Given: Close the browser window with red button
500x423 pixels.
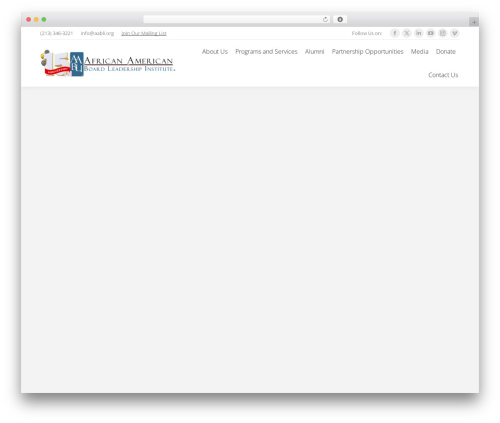Looking at the screenshot, I should [29, 19].
